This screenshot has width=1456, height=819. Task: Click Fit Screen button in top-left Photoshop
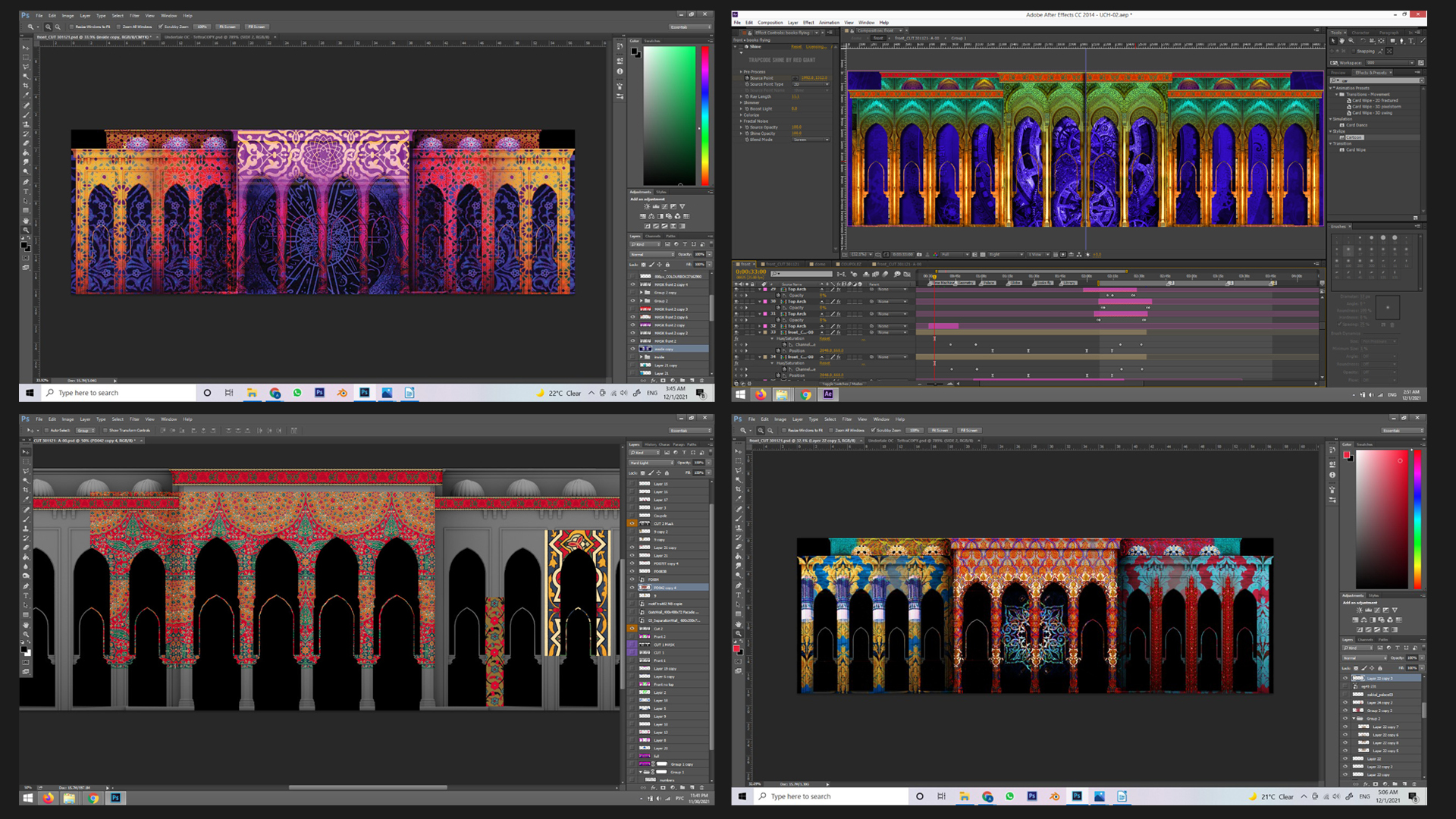[227, 27]
